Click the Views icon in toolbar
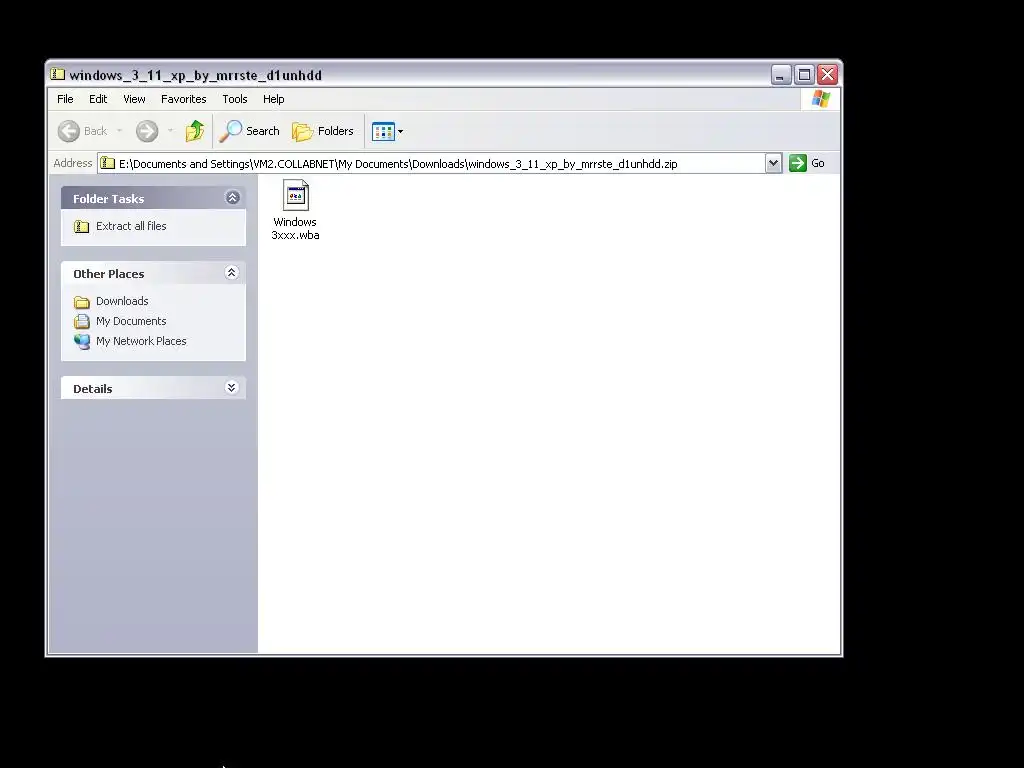Screen dimensions: 1024x768 383,131
